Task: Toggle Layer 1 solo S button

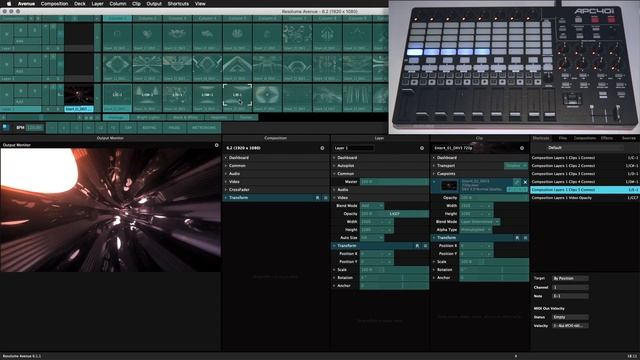Action: tap(35, 91)
